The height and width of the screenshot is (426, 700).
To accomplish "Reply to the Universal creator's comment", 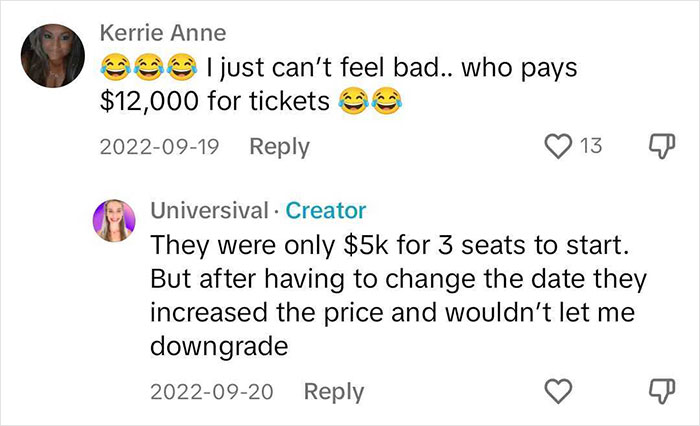I will (x=334, y=391).
